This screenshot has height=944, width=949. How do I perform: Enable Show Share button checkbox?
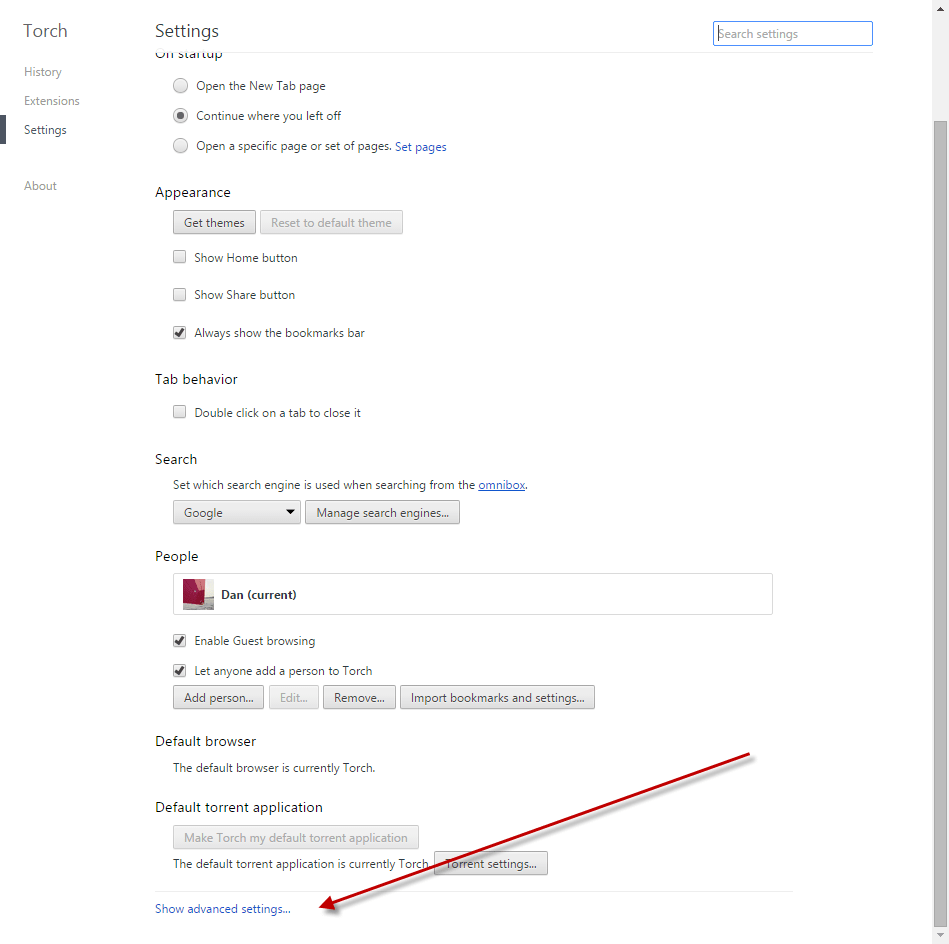179,295
